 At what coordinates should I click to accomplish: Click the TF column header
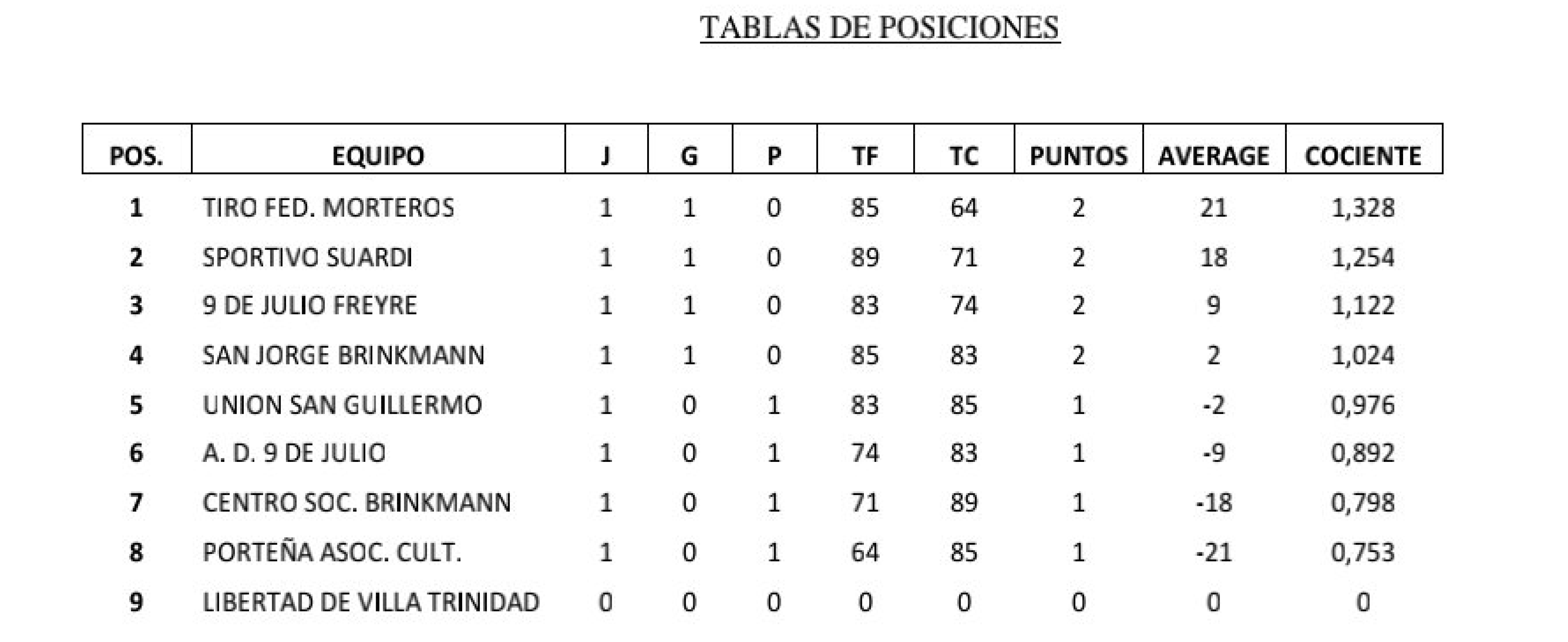[865, 156]
